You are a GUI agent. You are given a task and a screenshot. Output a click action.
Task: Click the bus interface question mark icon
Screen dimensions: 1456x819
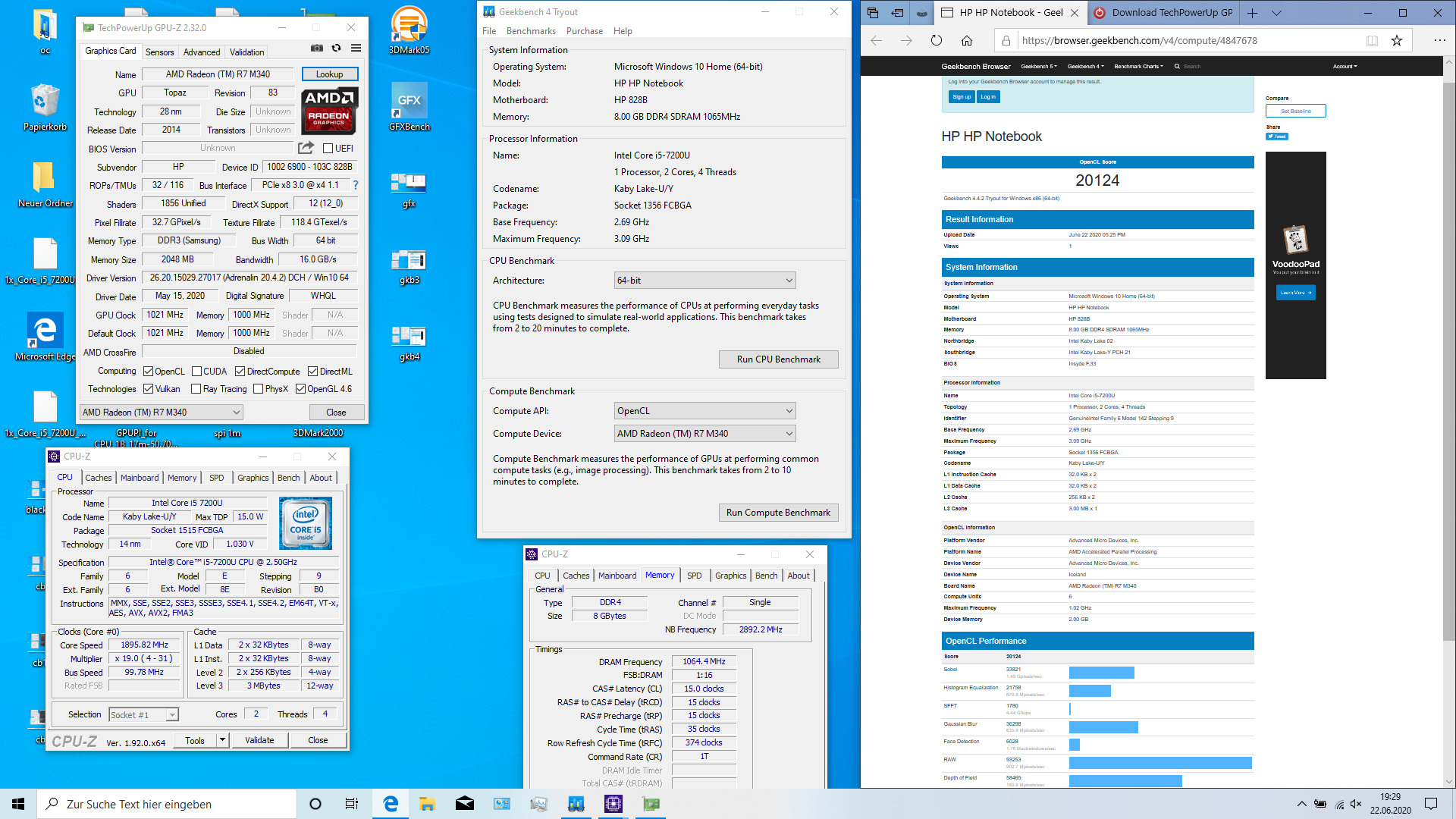pyautogui.click(x=355, y=185)
